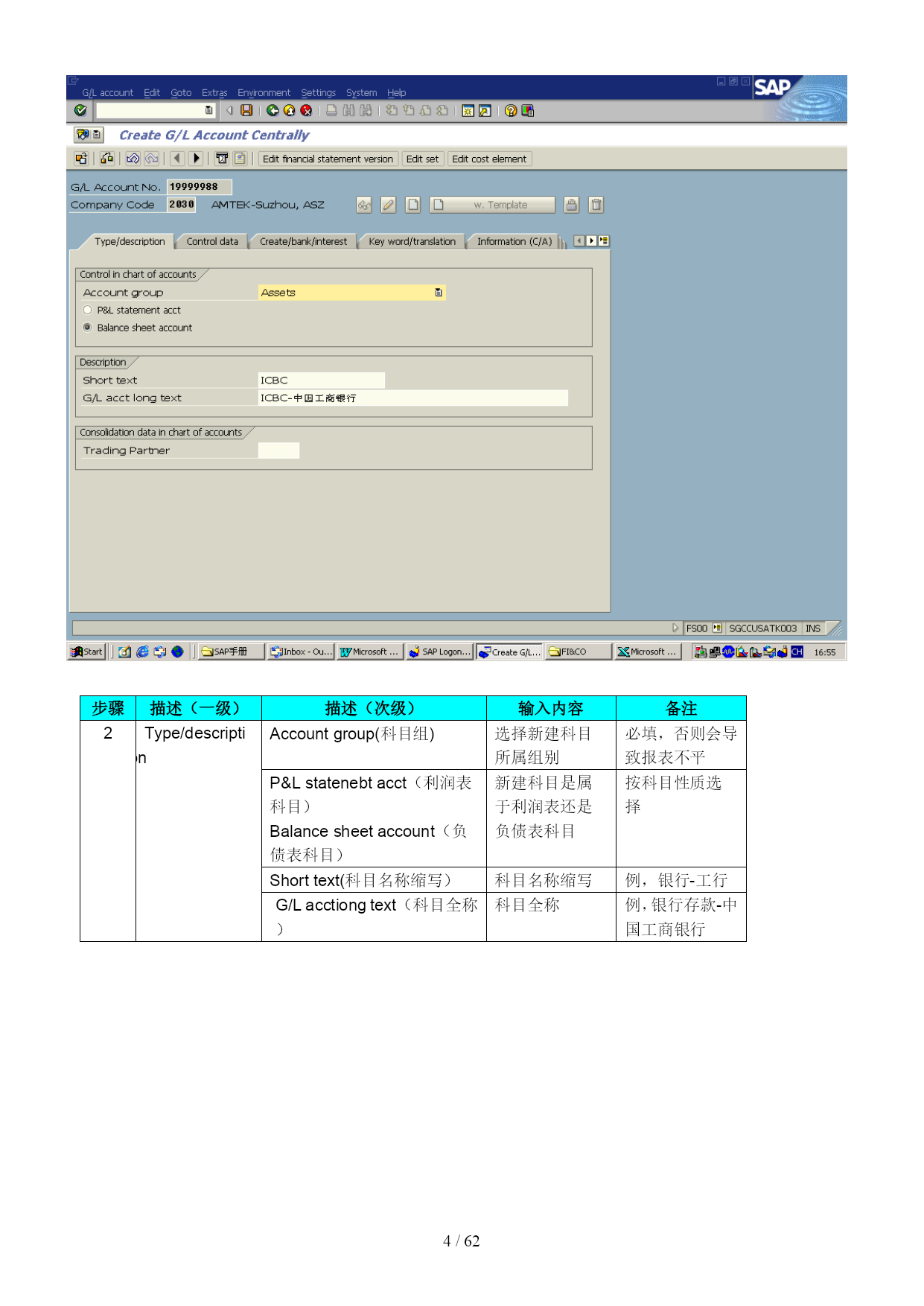Click the Save floppy disk icon
The width and height of the screenshot is (924, 1306).
(246, 111)
